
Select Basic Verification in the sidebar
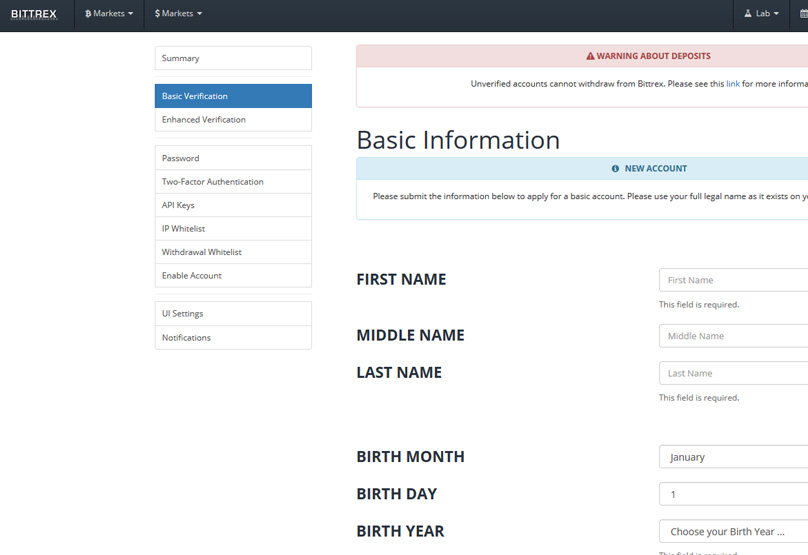point(233,96)
